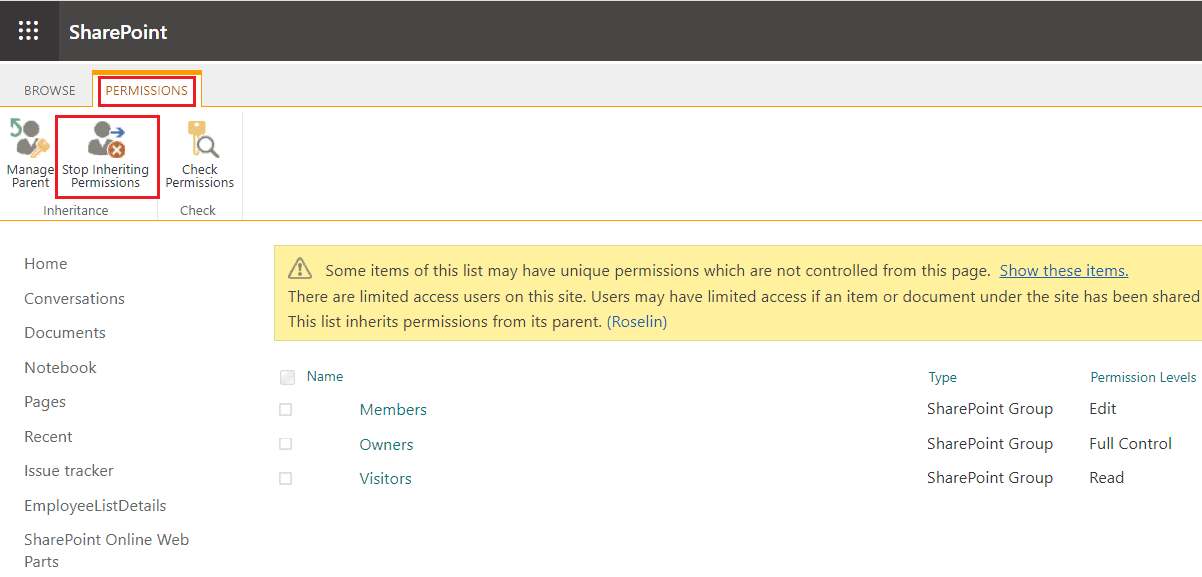This screenshot has width=1202, height=577.
Task: Click the Edit permission level for Members
Action: click(1103, 408)
